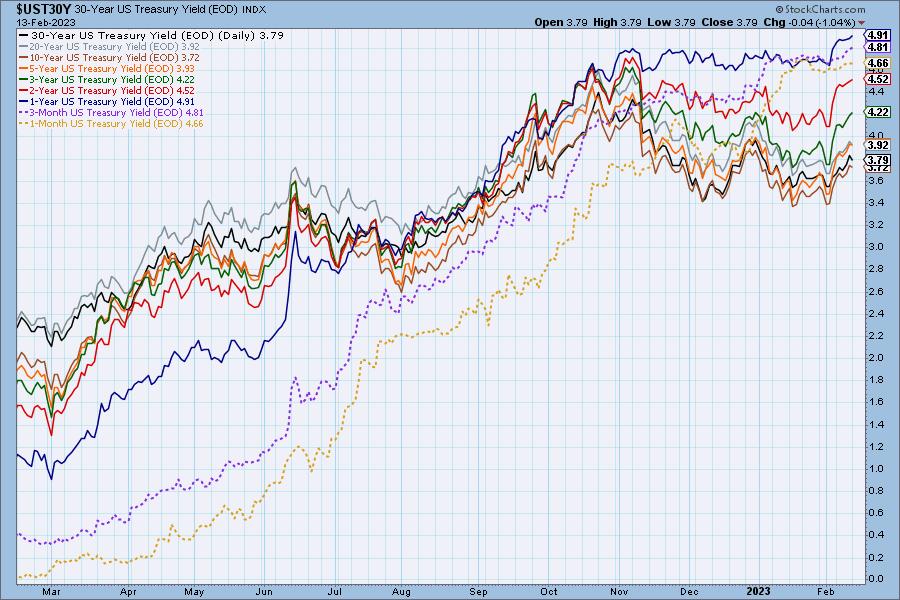900x600 pixels.
Task: Click the 1.4 tick on the yield axis
Action: tap(876, 424)
